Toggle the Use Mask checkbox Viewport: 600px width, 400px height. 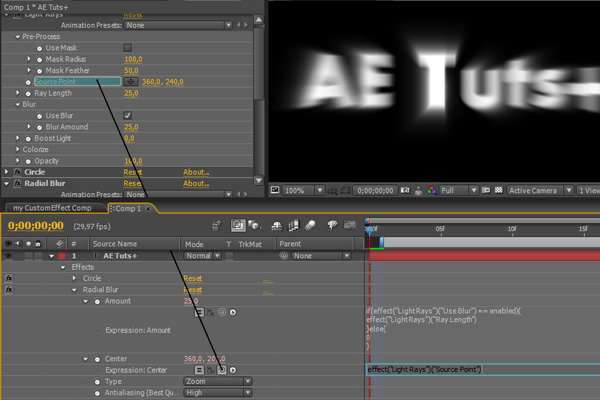(x=127, y=48)
